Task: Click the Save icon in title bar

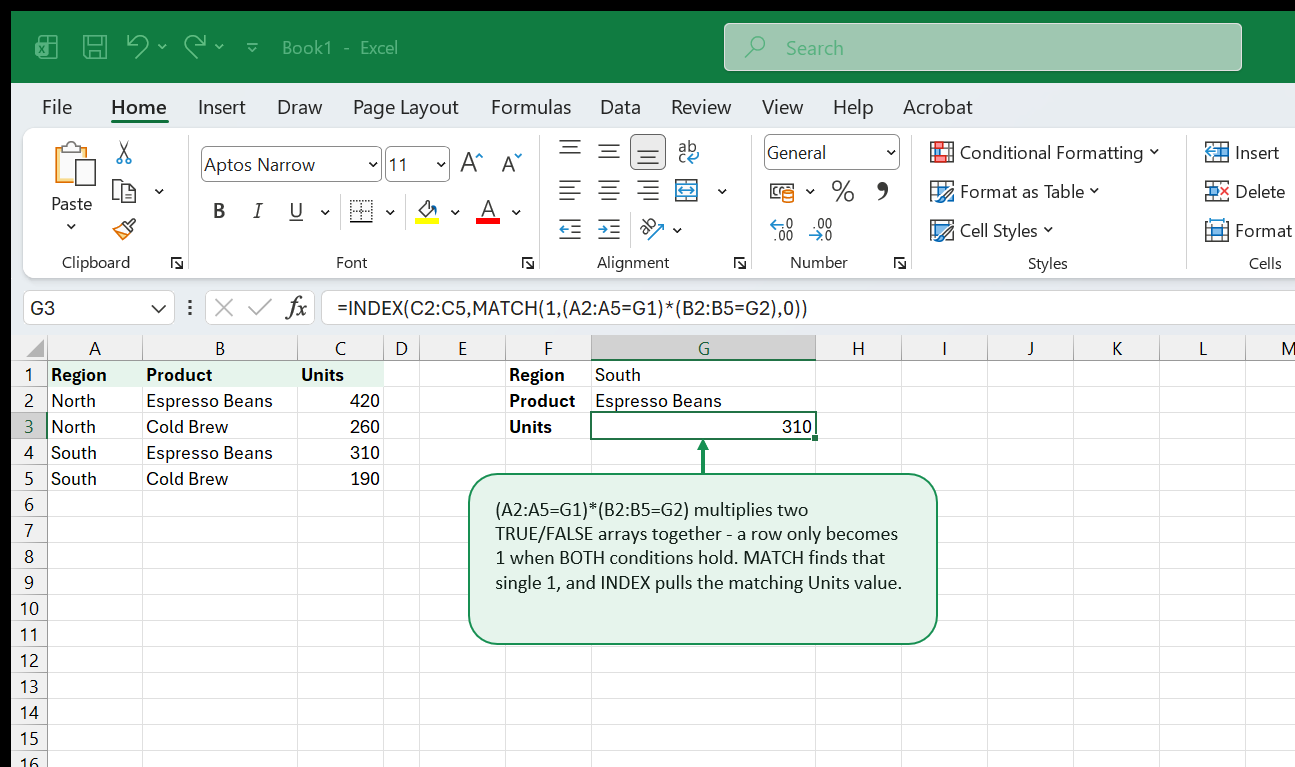Action: pos(95,47)
